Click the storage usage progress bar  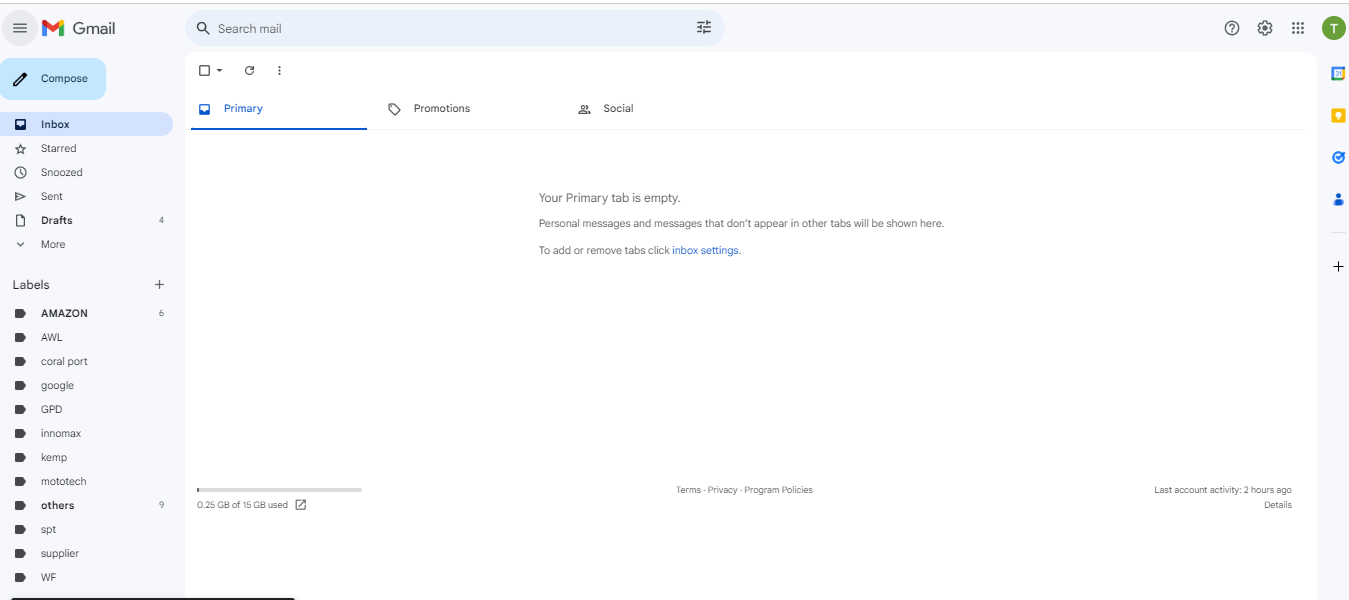tap(279, 490)
